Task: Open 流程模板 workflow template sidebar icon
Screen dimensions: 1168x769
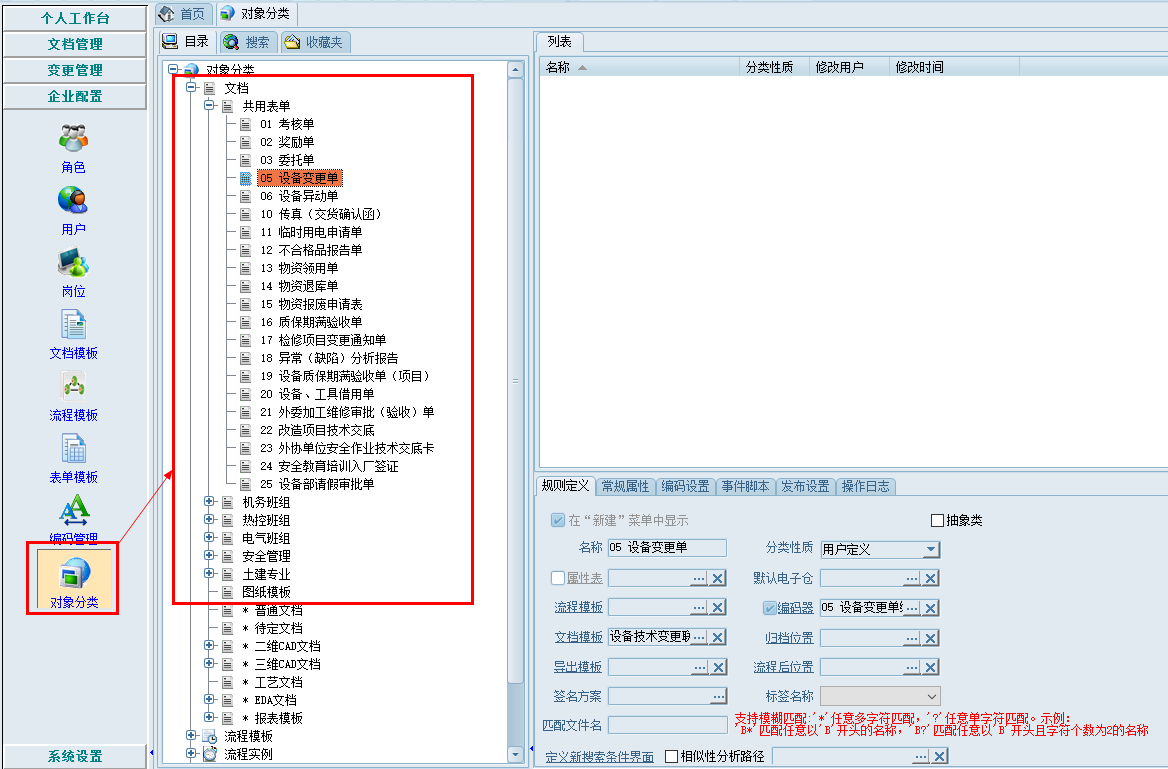Action: [x=73, y=386]
